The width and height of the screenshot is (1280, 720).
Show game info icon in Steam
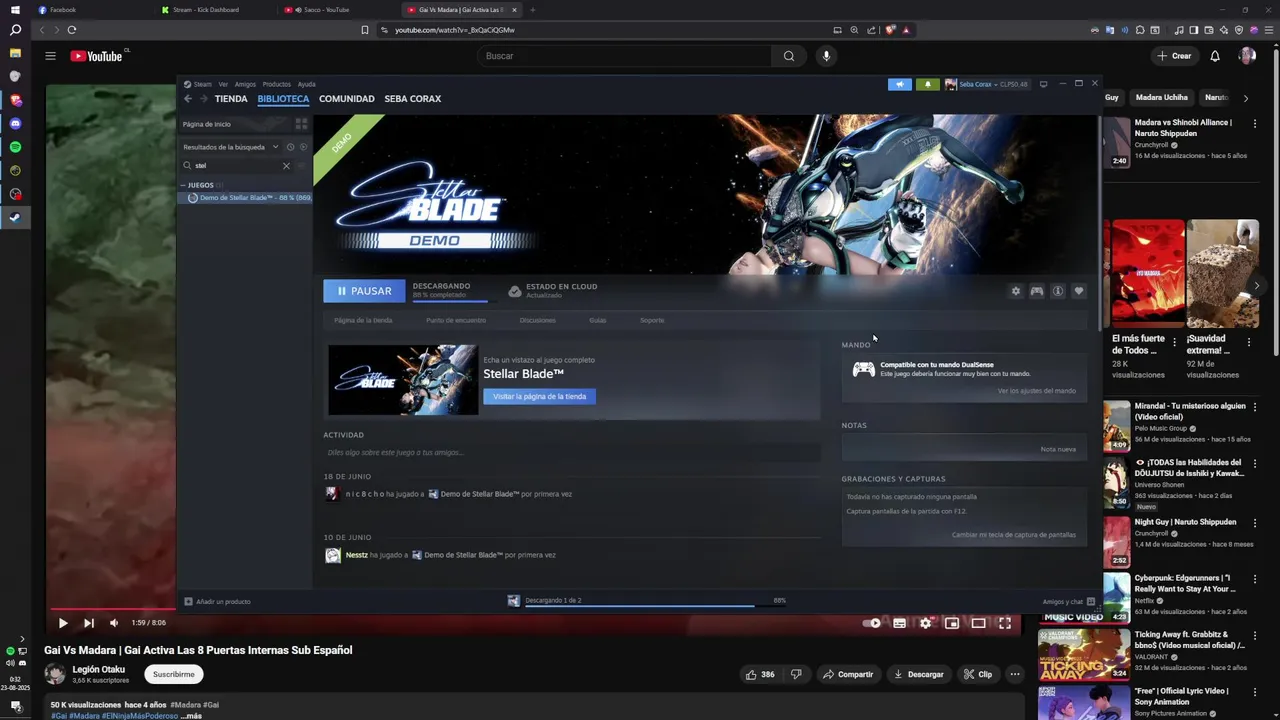pos(1058,291)
